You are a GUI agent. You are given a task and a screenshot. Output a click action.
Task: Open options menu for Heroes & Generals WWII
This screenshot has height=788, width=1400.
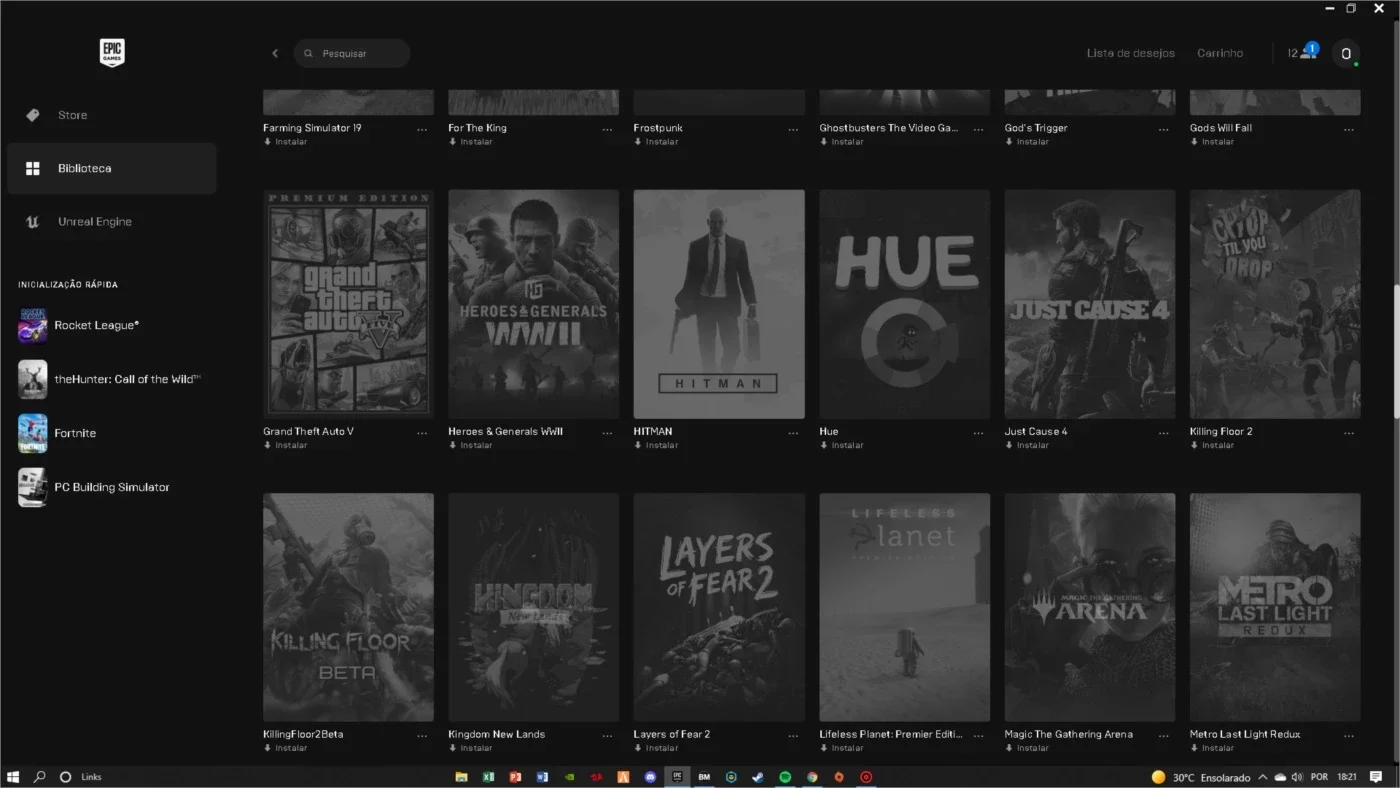[x=607, y=433]
